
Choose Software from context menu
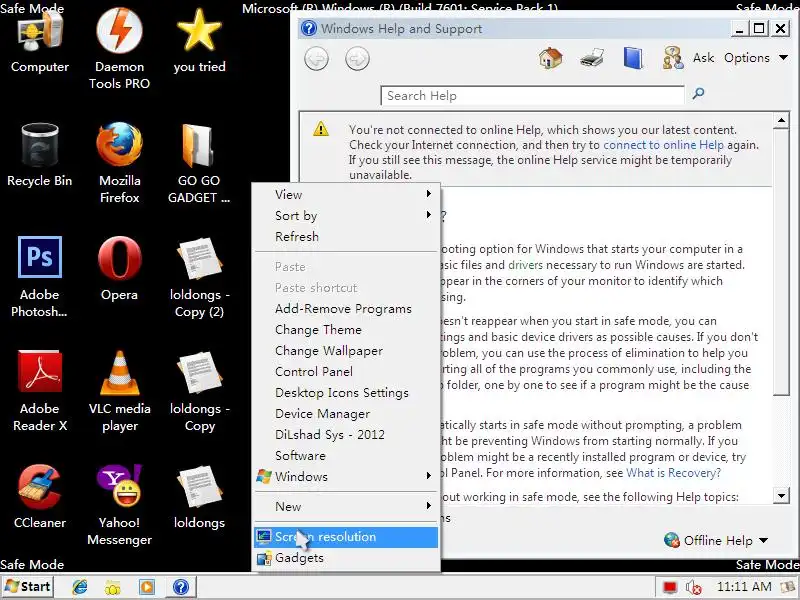point(346,455)
